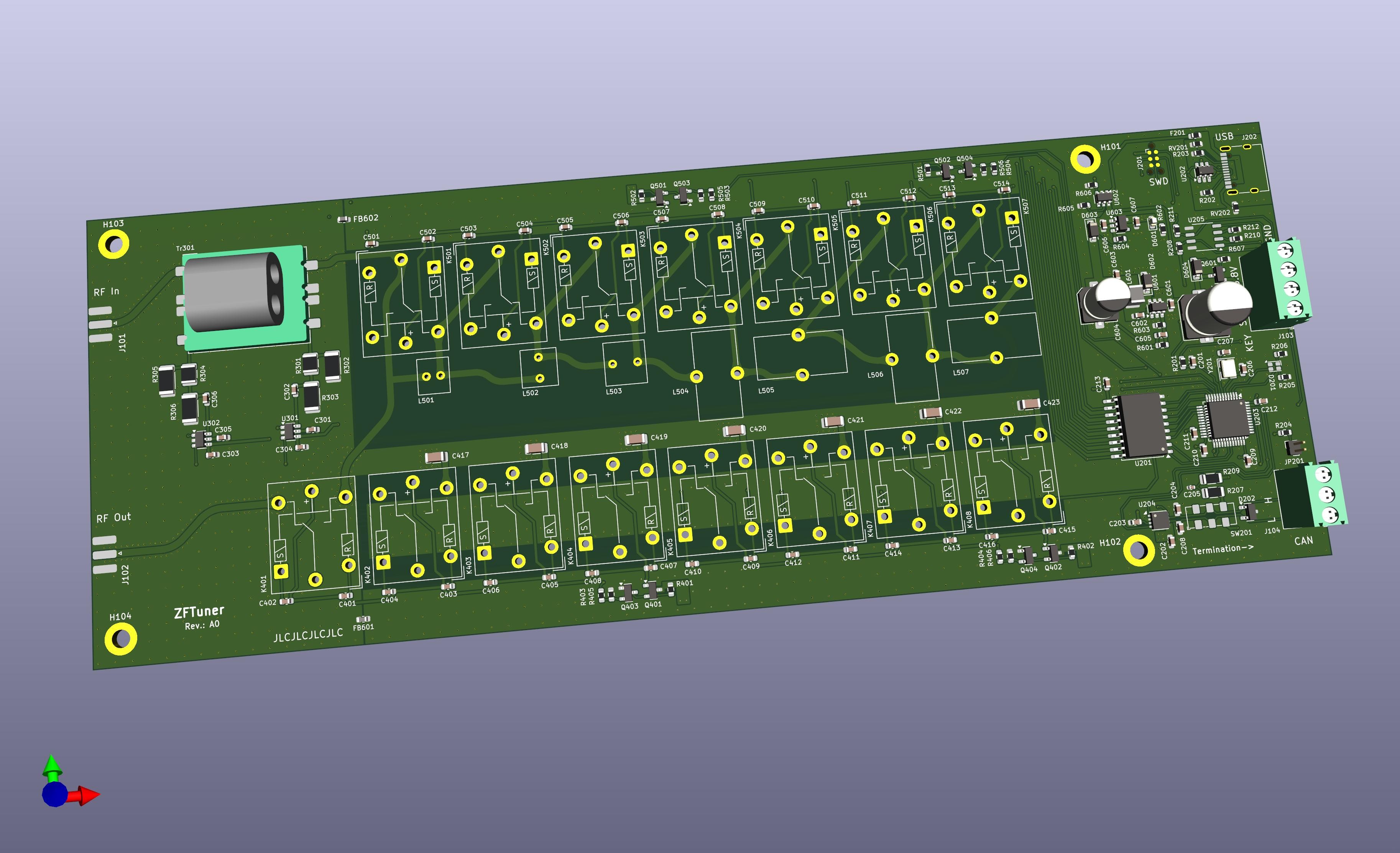This screenshot has width=1400, height=853.
Task: Click the "C419" capacitor label
Action: pos(659,437)
